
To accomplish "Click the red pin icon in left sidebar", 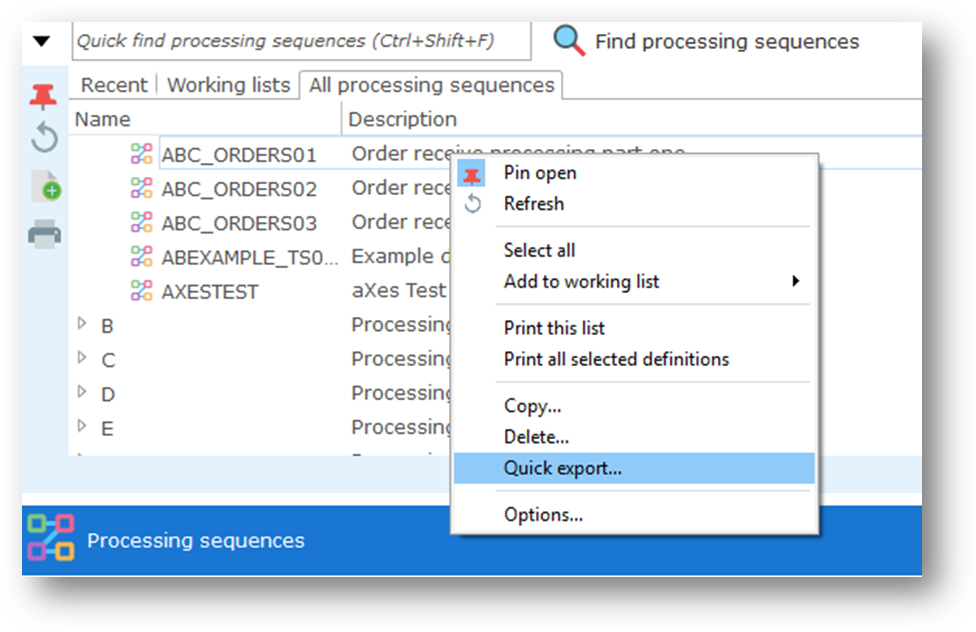I will (x=43, y=97).
